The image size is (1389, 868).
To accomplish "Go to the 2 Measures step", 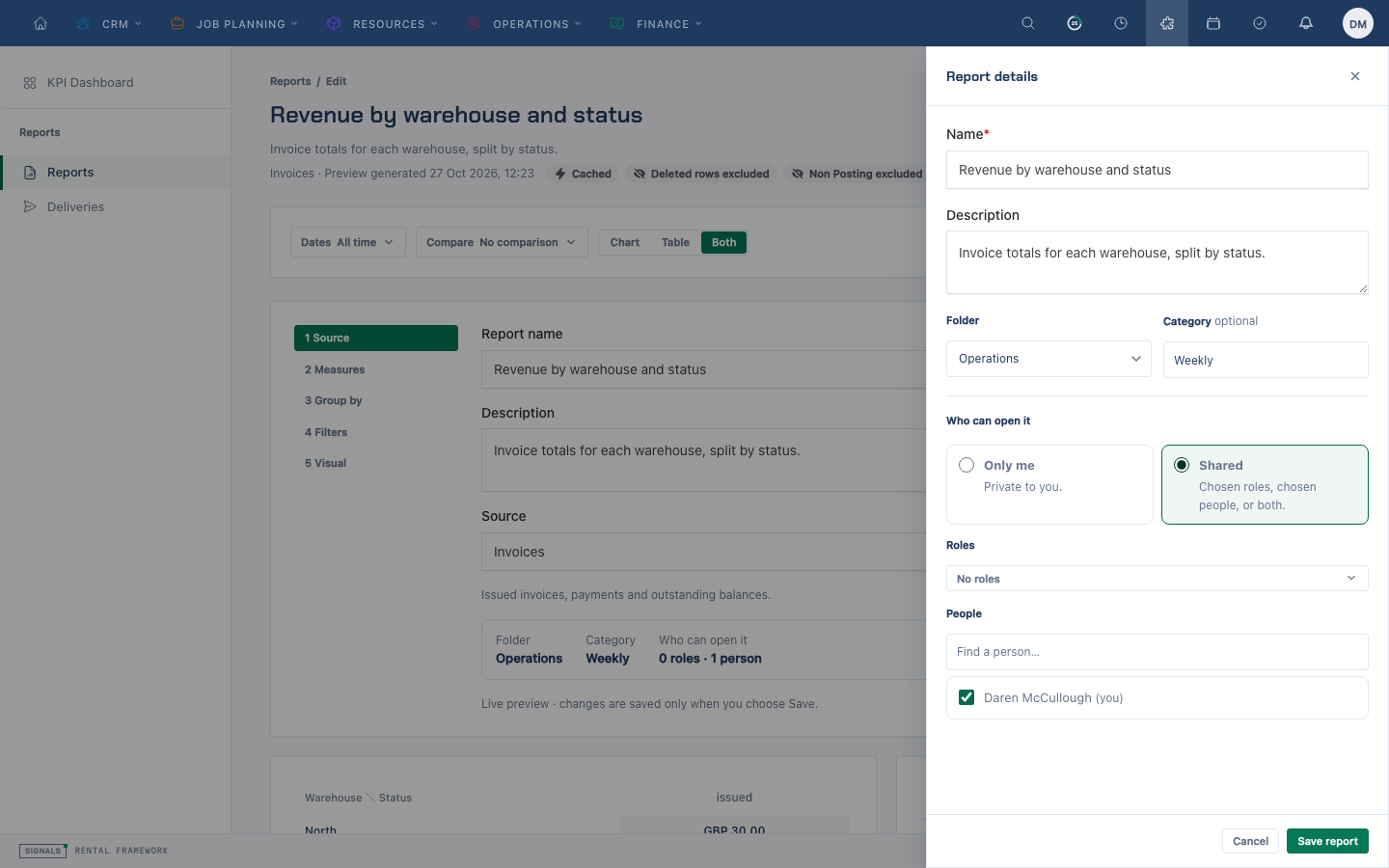I will point(376,369).
